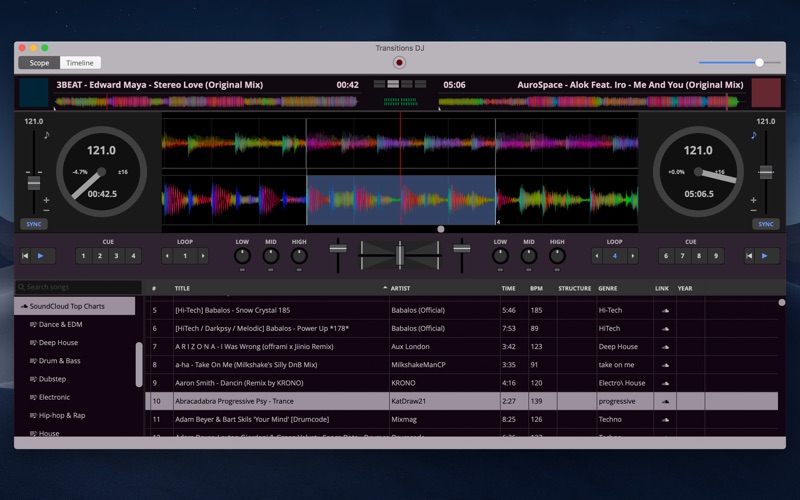Toggle the left deck key lock note icon
Viewport: 800px width, 500px height.
tap(46, 135)
